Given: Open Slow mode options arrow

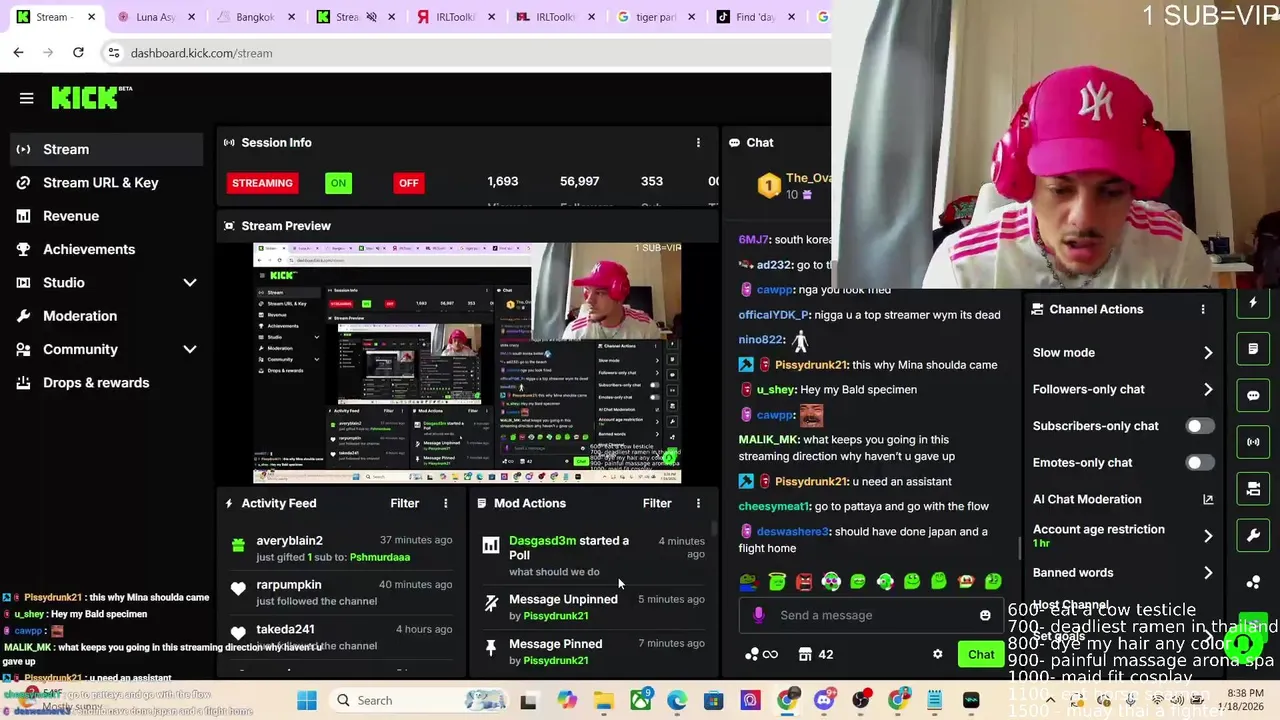Looking at the screenshot, I should (x=1208, y=353).
